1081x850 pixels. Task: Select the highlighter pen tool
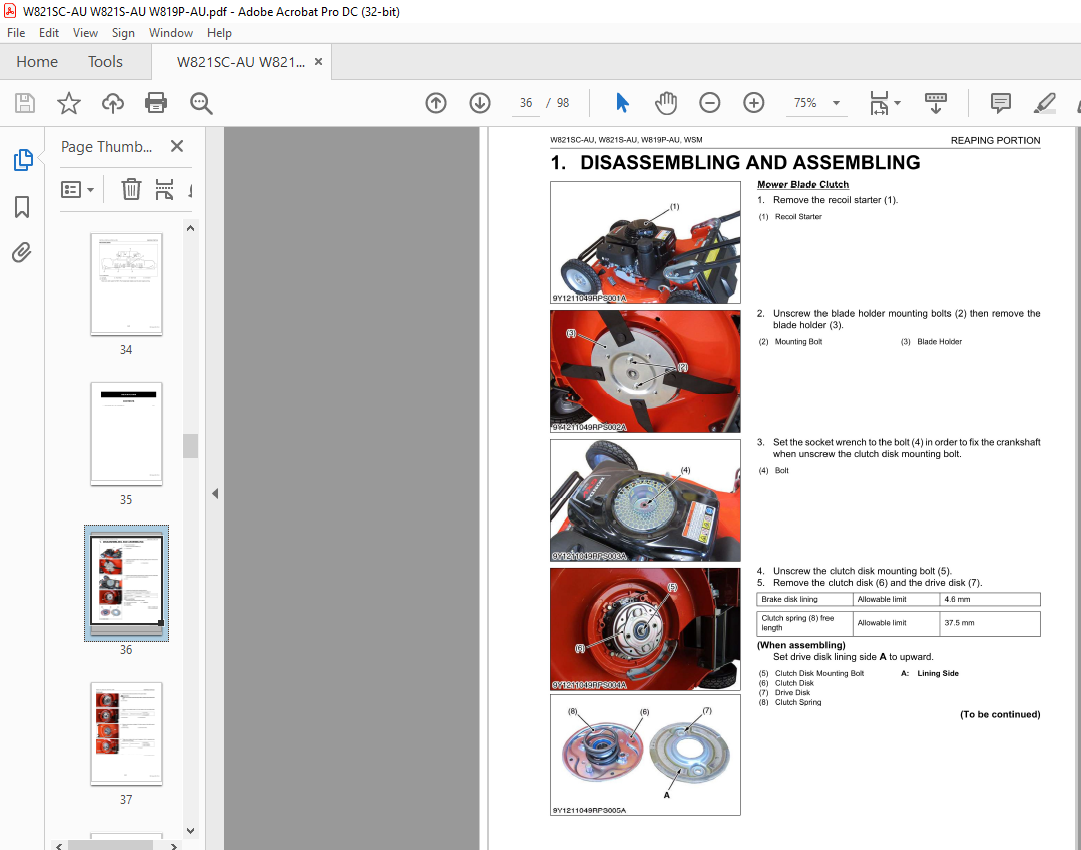click(1044, 103)
